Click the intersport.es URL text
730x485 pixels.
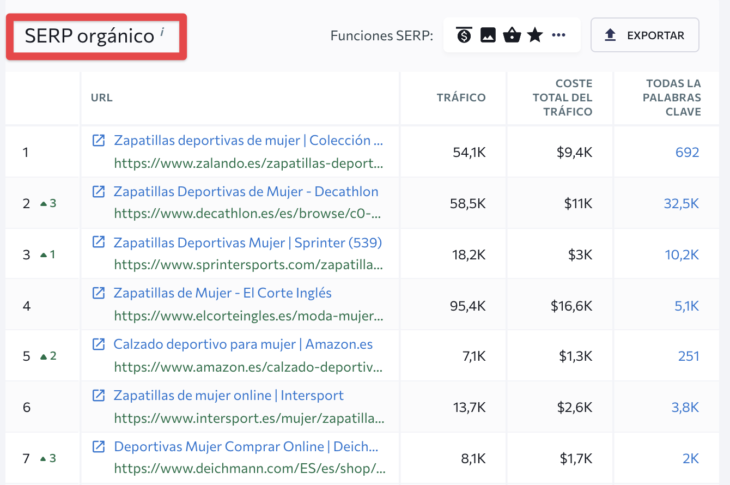(249, 418)
